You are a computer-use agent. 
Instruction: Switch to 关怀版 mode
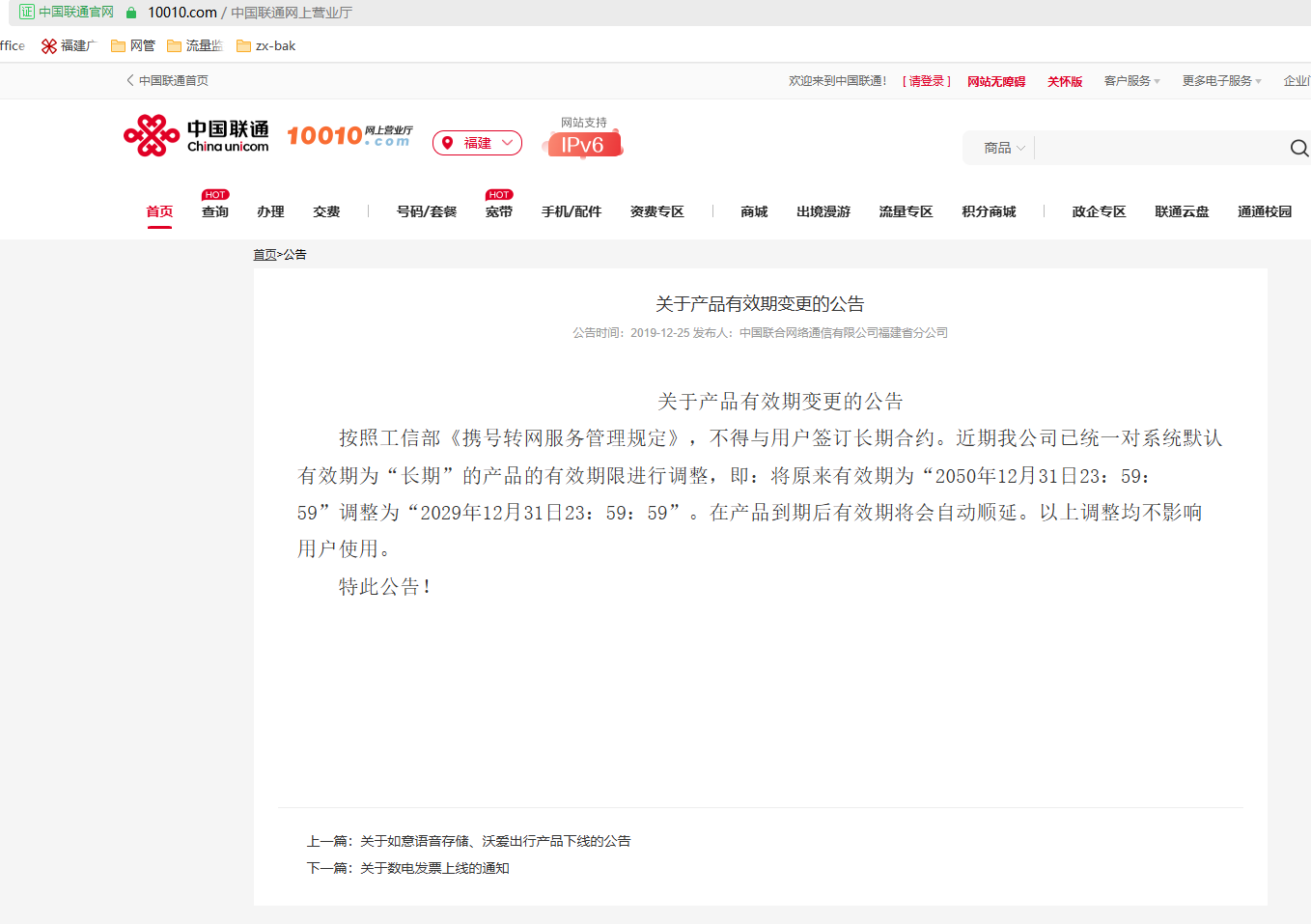point(1064,81)
